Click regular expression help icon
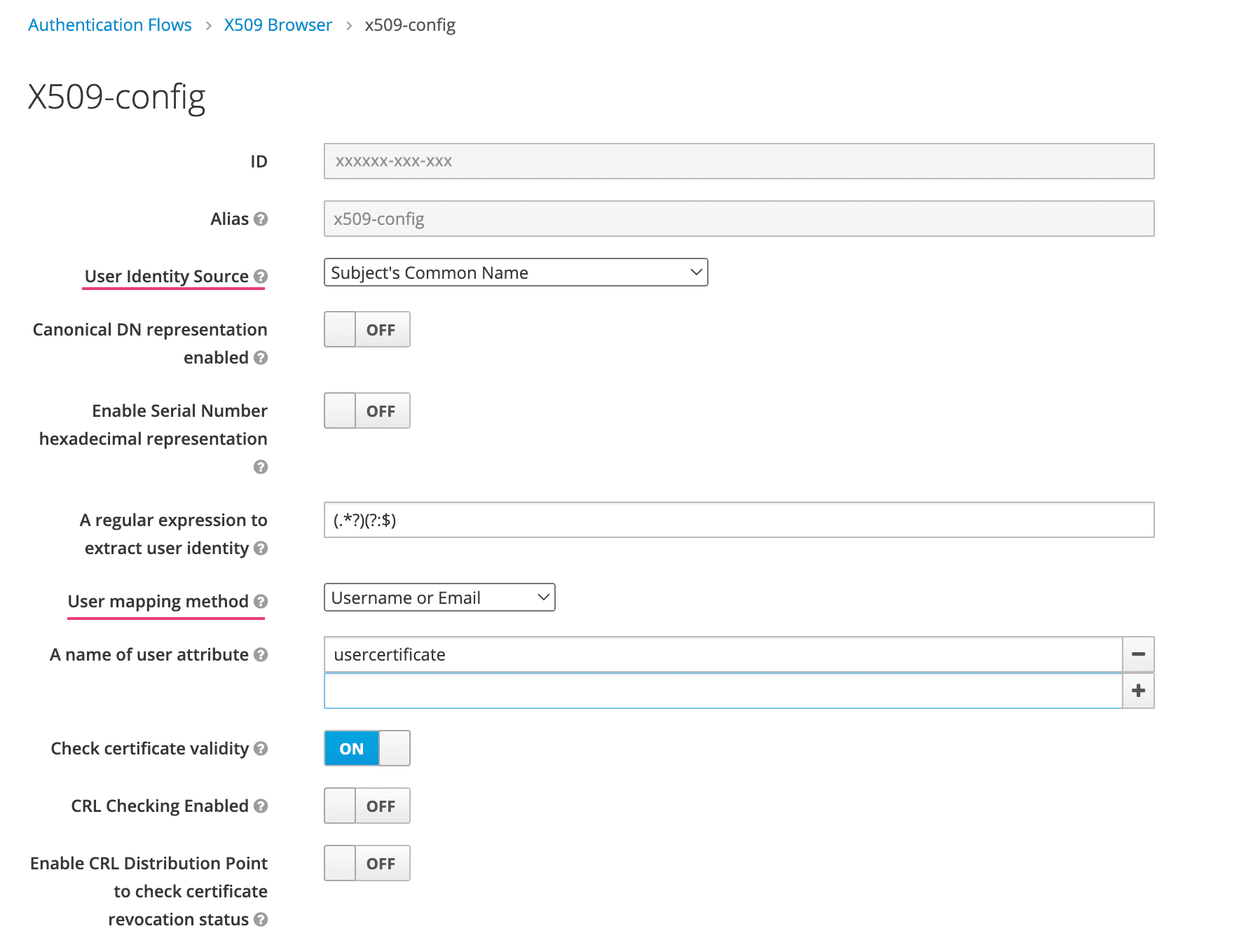This screenshot has width=1239, height=952. 261,549
